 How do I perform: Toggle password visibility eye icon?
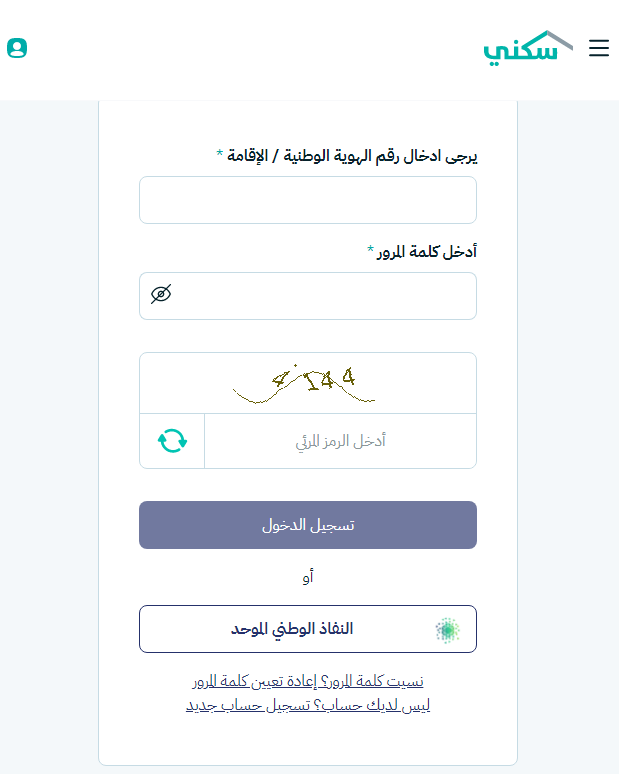(x=161, y=294)
